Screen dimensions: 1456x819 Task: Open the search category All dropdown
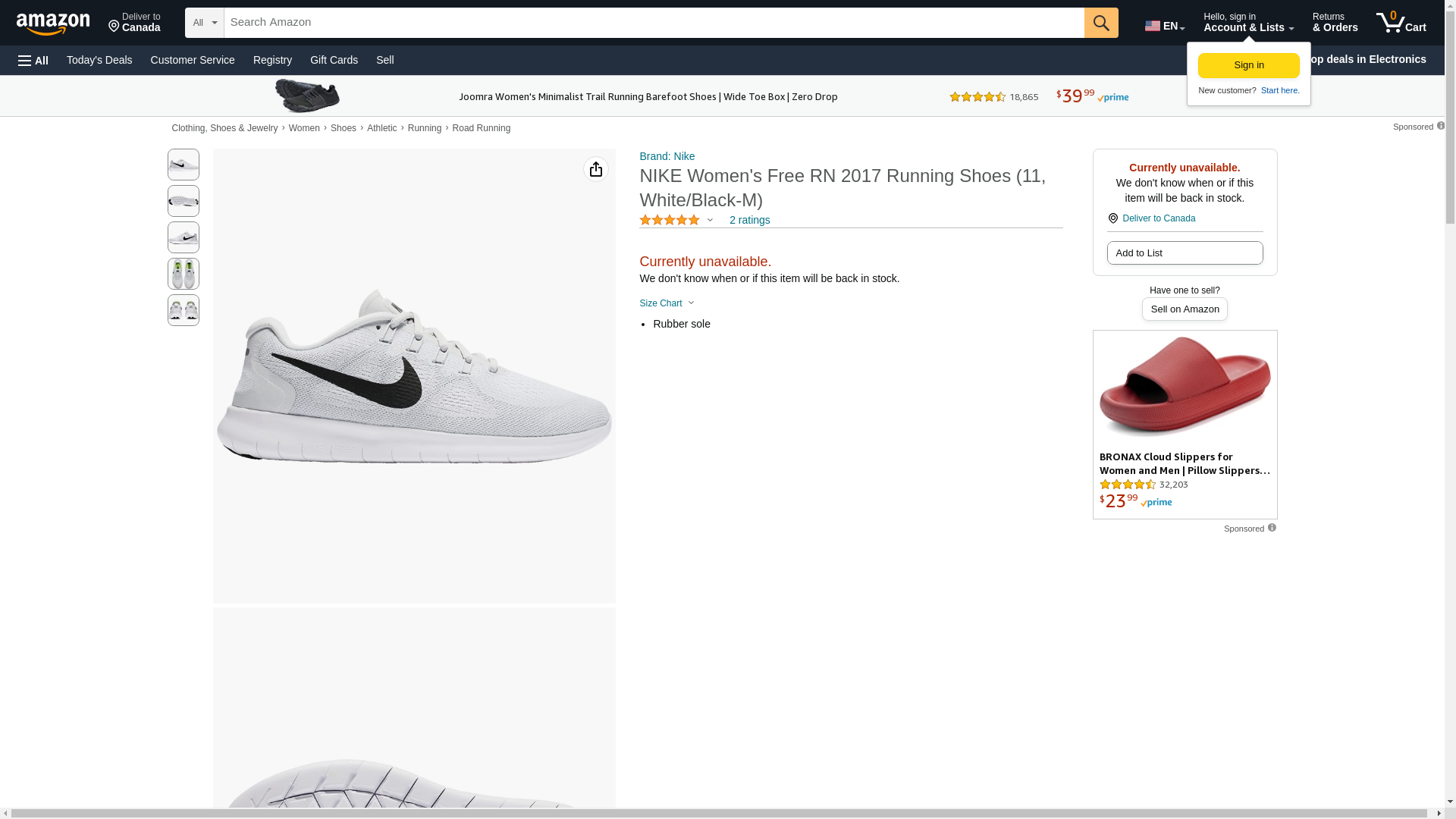click(x=204, y=23)
